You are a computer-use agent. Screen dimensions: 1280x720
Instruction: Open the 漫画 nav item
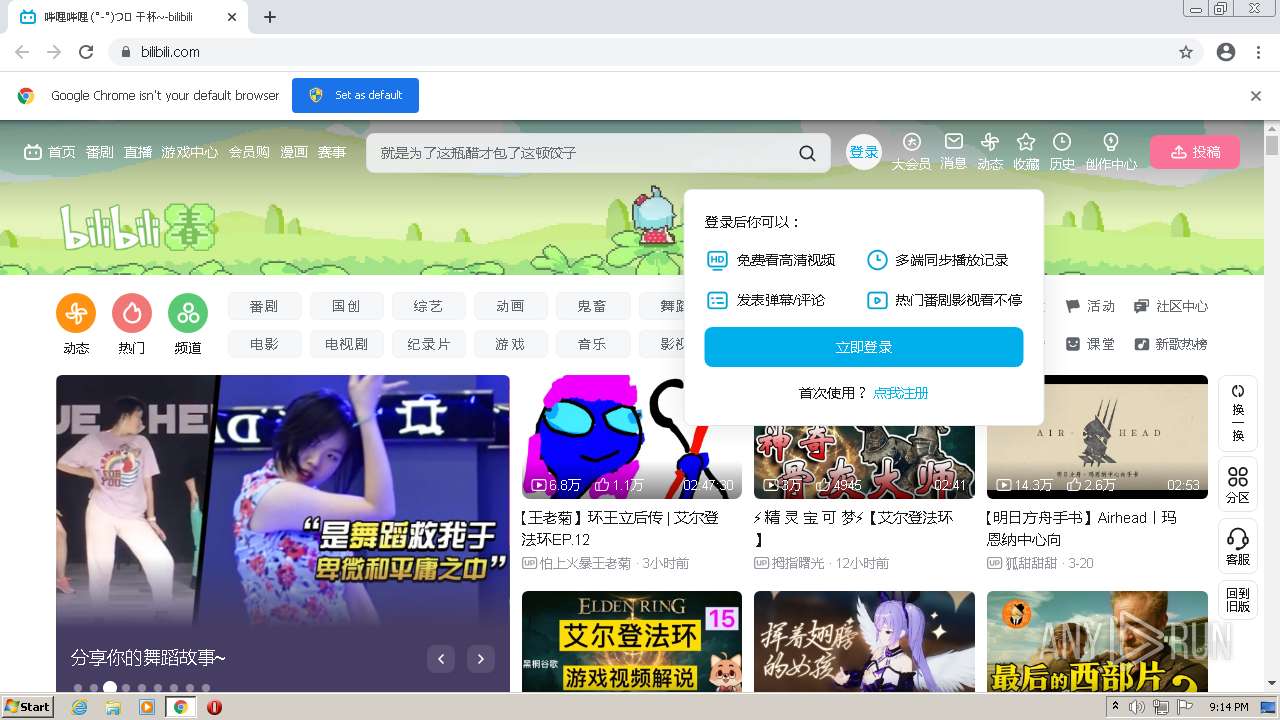[x=294, y=152]
